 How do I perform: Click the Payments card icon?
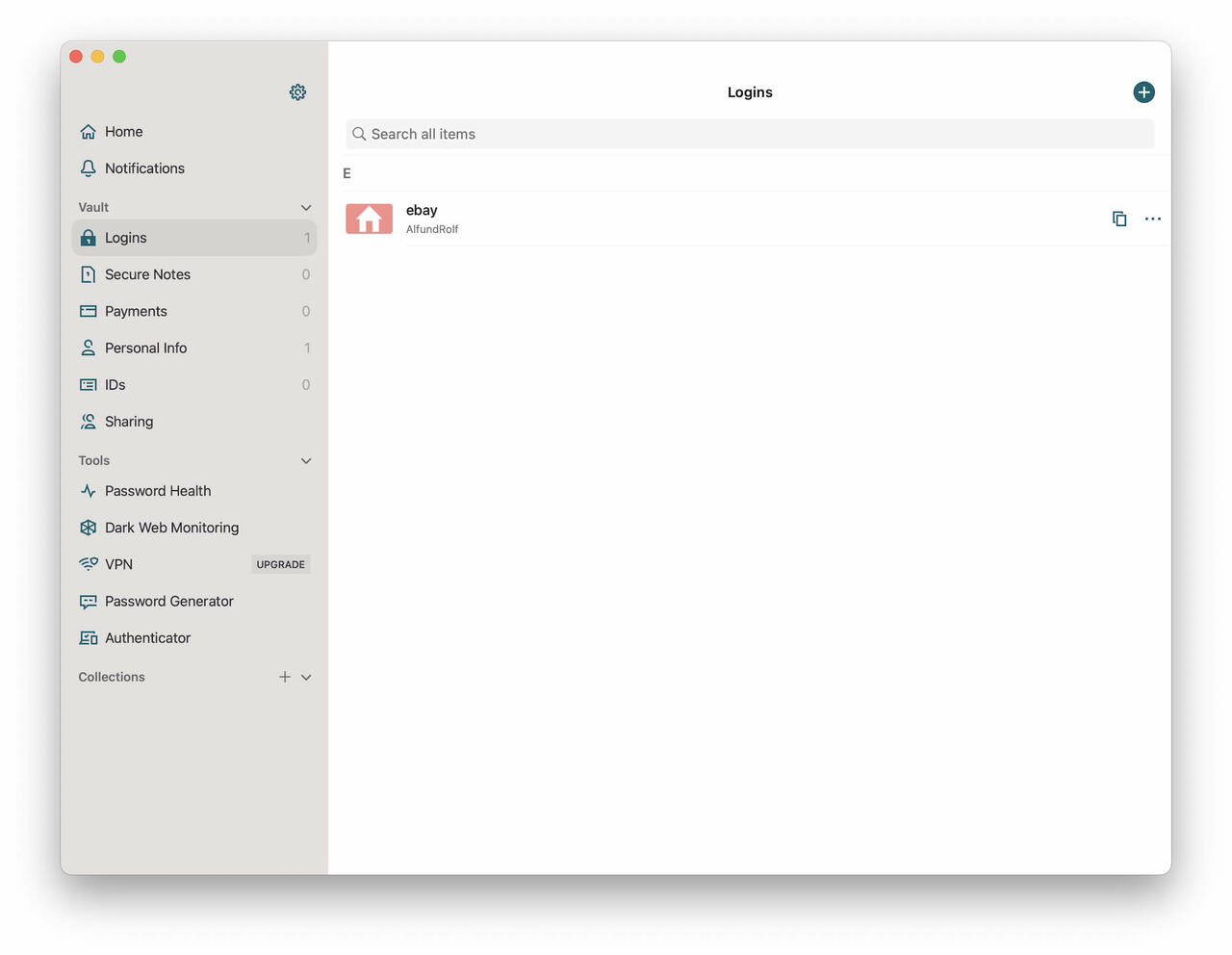(x=89, y=311)
